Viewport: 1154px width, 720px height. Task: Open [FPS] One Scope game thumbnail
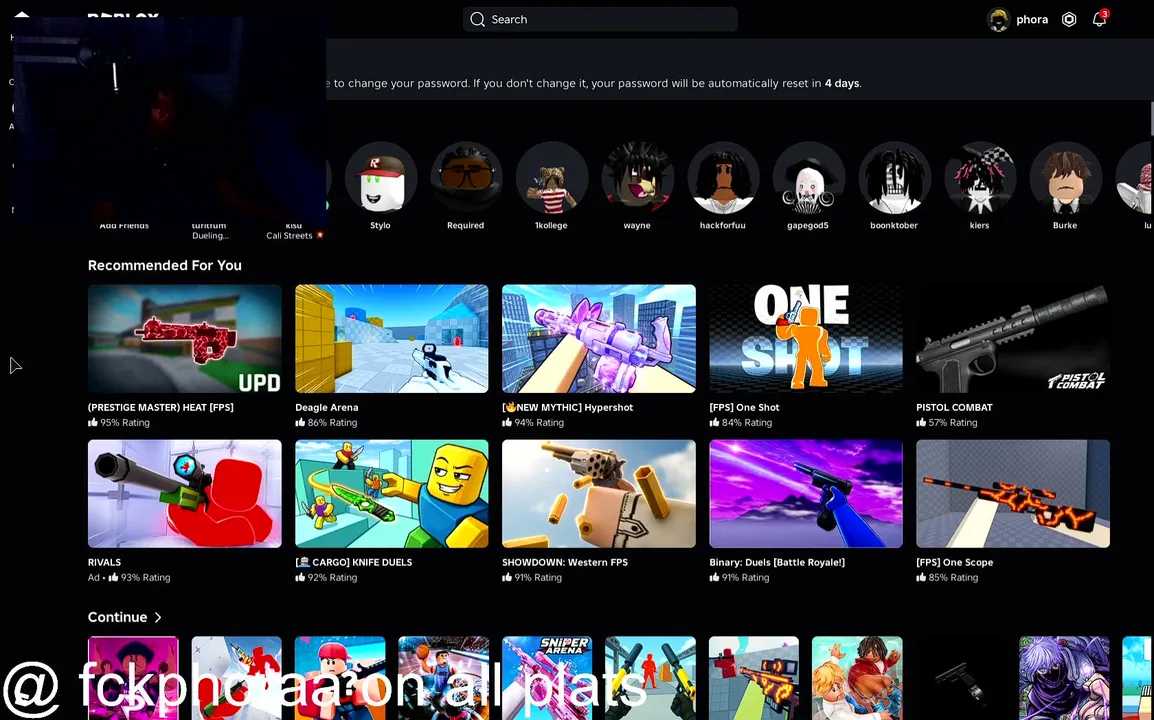1013,494
